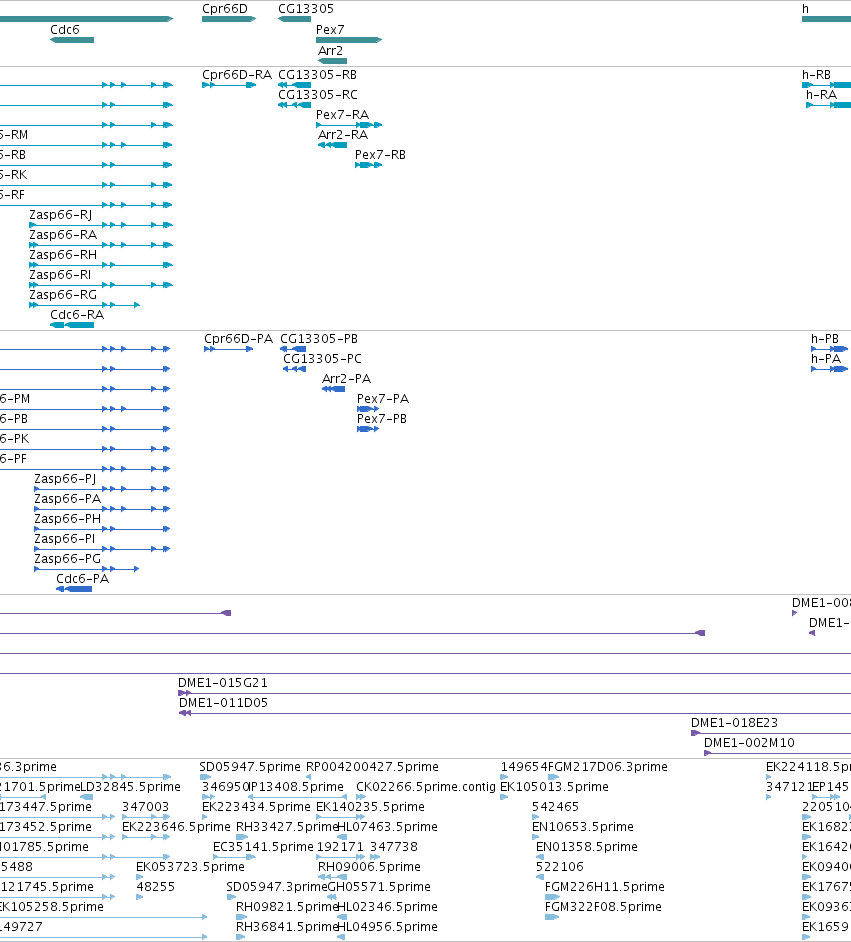This screenshot has height=942, width=851.
Task: Select EST EK140235.5prime
Action: (370, 806)
